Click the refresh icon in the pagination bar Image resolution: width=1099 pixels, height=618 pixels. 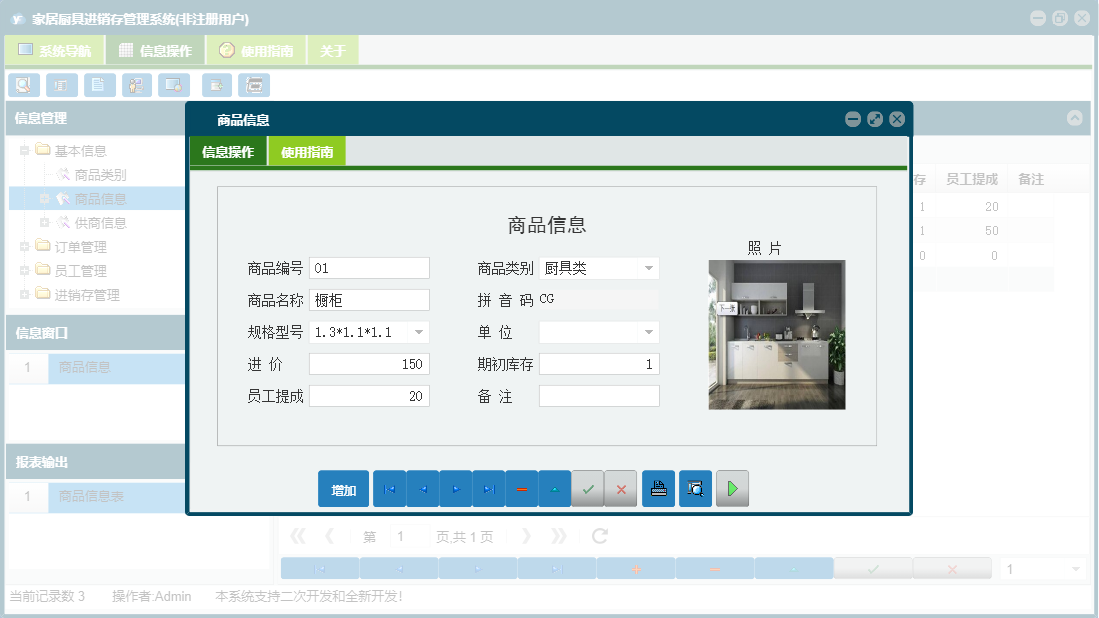[598, 536]
